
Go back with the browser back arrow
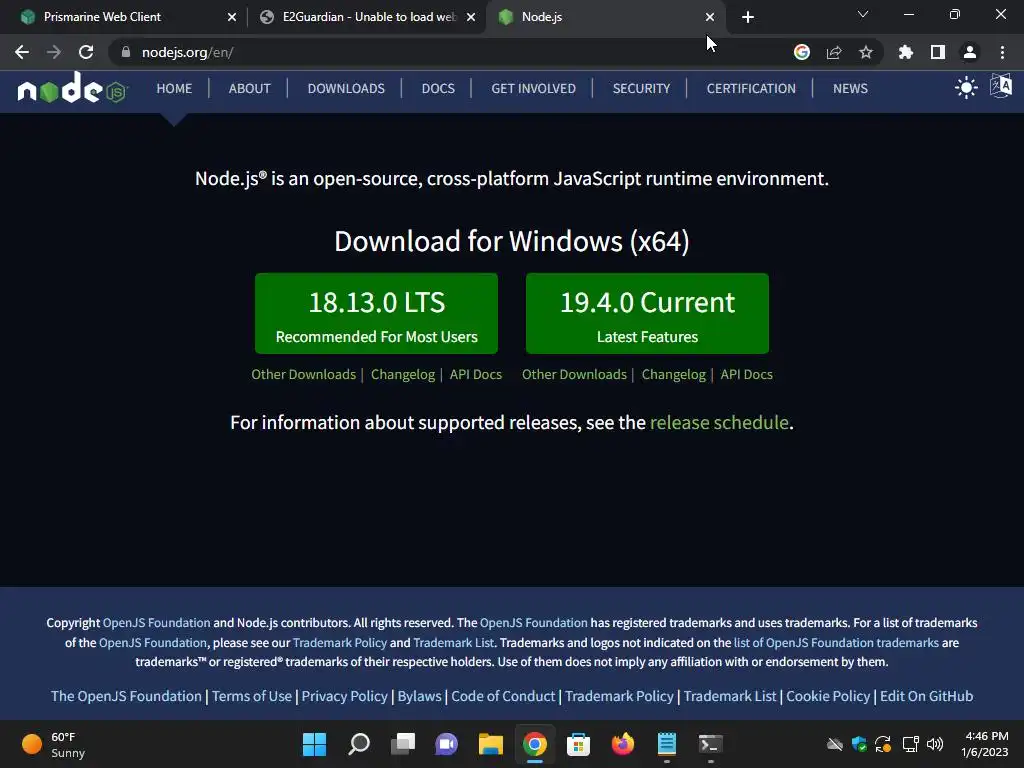pyautogui.click(x=22, y=52)
